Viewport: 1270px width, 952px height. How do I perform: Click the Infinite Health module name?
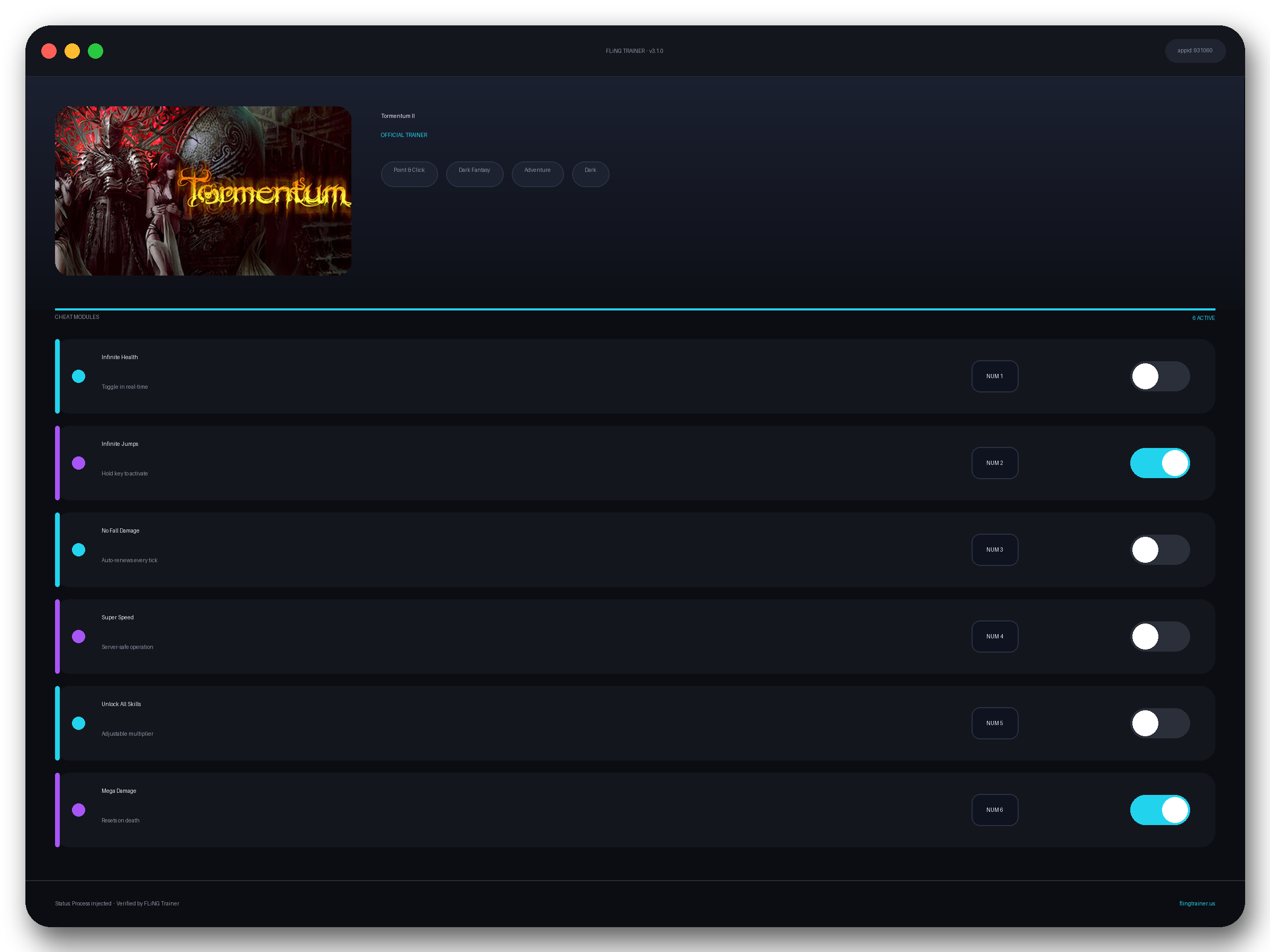120,357
